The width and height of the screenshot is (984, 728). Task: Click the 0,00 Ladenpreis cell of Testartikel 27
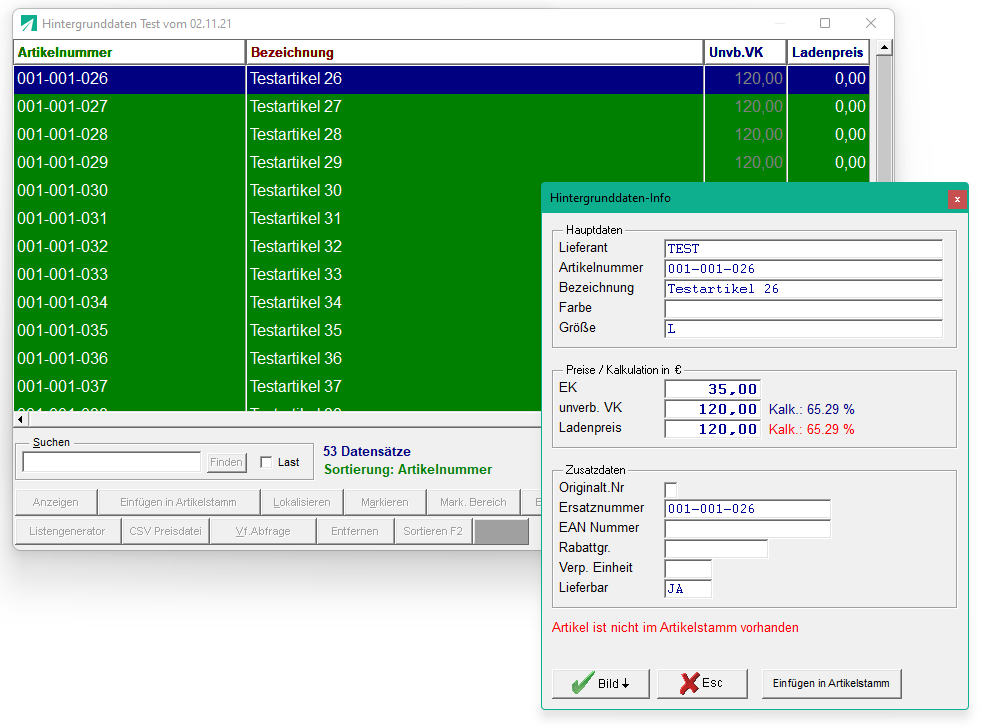click(x=828, y=107)
